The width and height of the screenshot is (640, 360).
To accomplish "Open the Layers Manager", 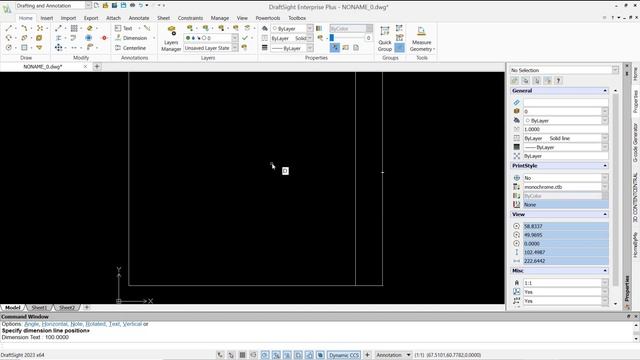I will point(171,39).
